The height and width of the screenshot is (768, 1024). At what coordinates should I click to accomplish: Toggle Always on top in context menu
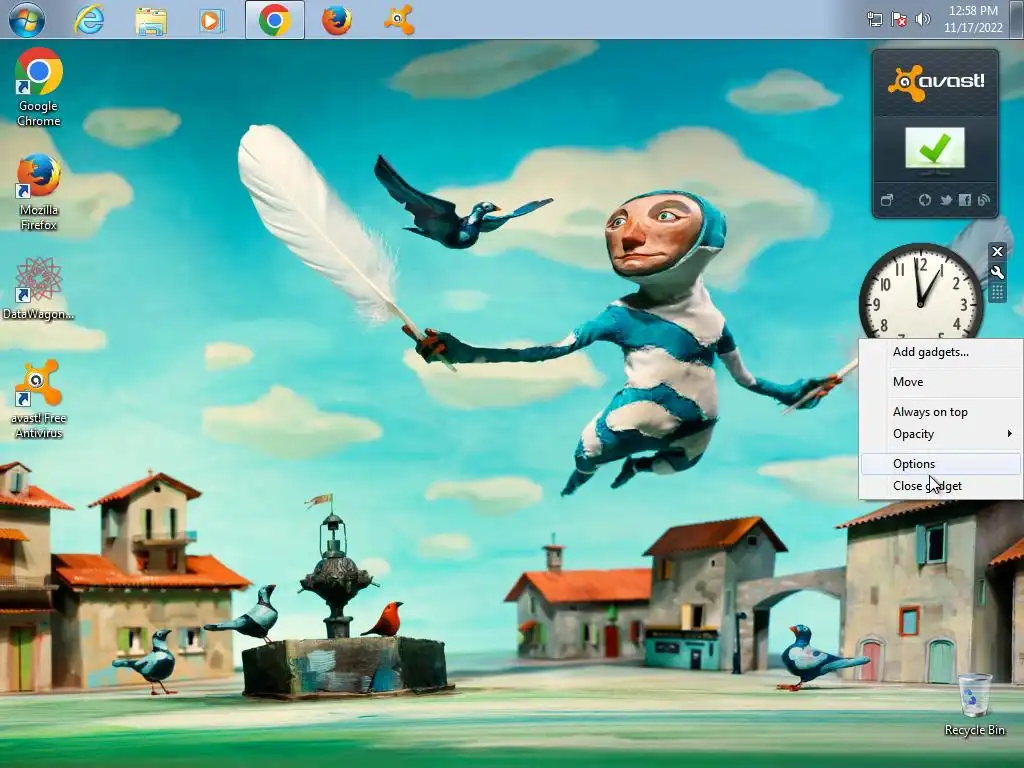pos(940,412)
